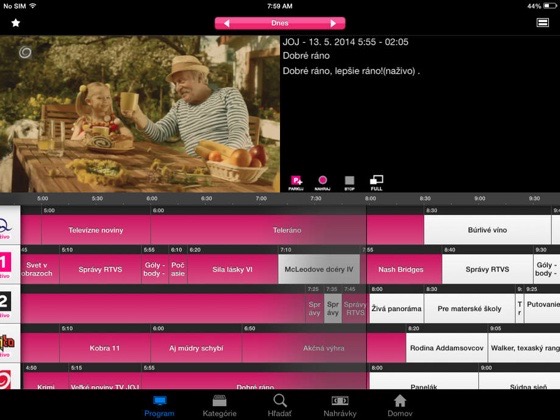Select channel 1 logo

(x=10, y=265)
